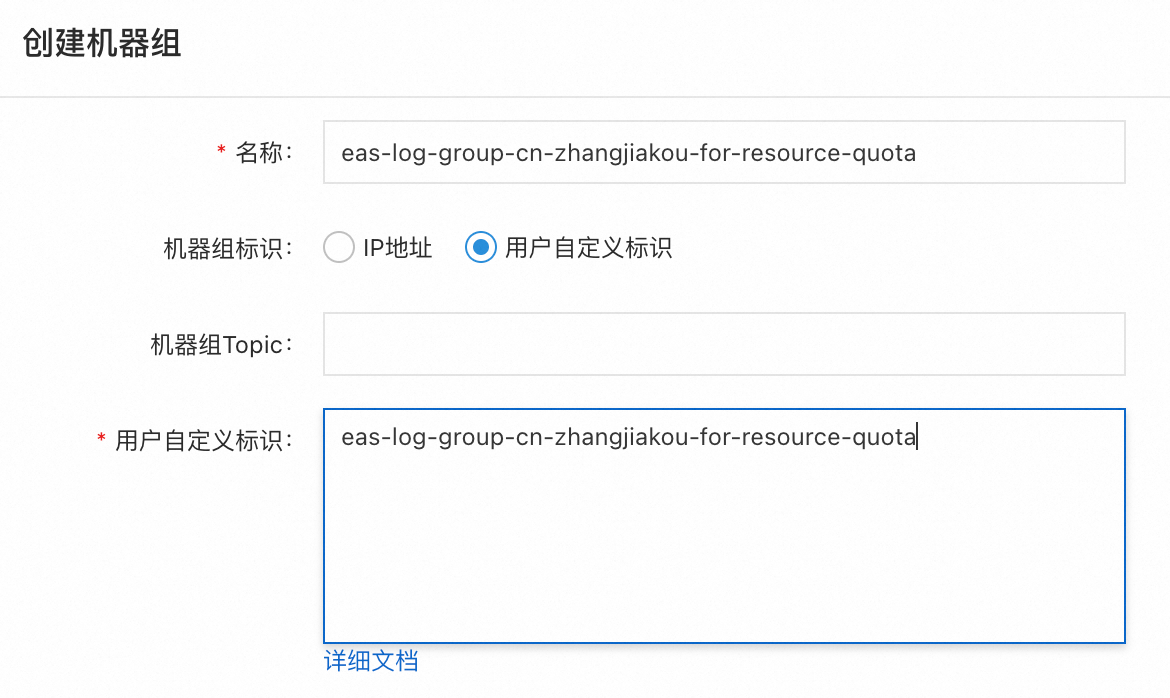Click the 创建机器组 dialog title
Viewport: 1170px width, 698px height.
point(103,44)
